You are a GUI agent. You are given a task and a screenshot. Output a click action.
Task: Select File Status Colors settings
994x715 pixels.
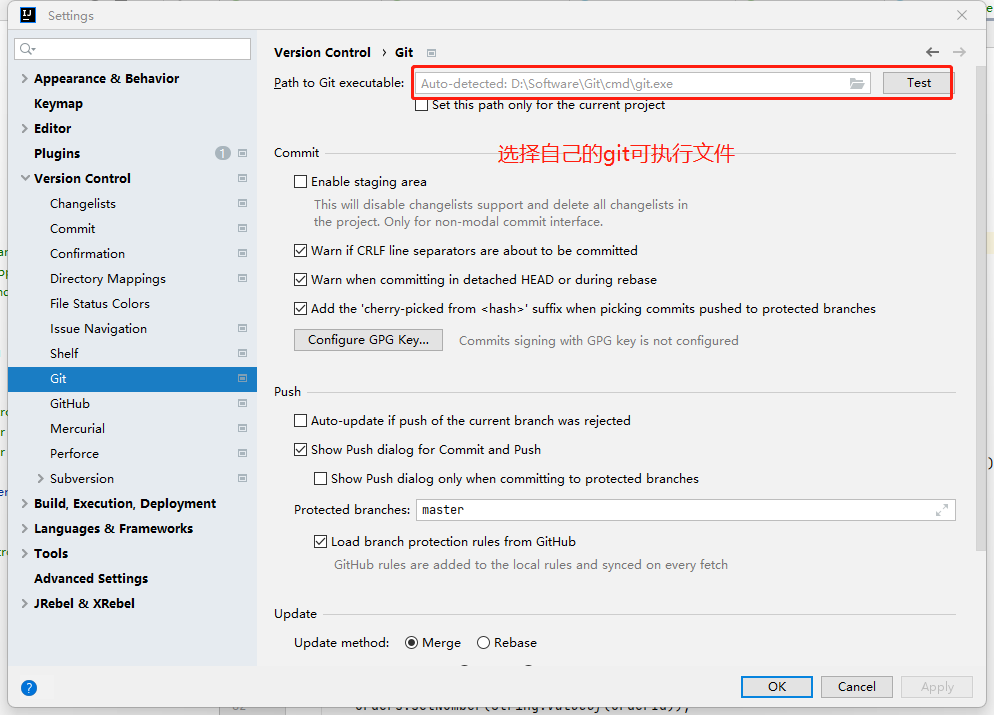click(x=100, y=304)
